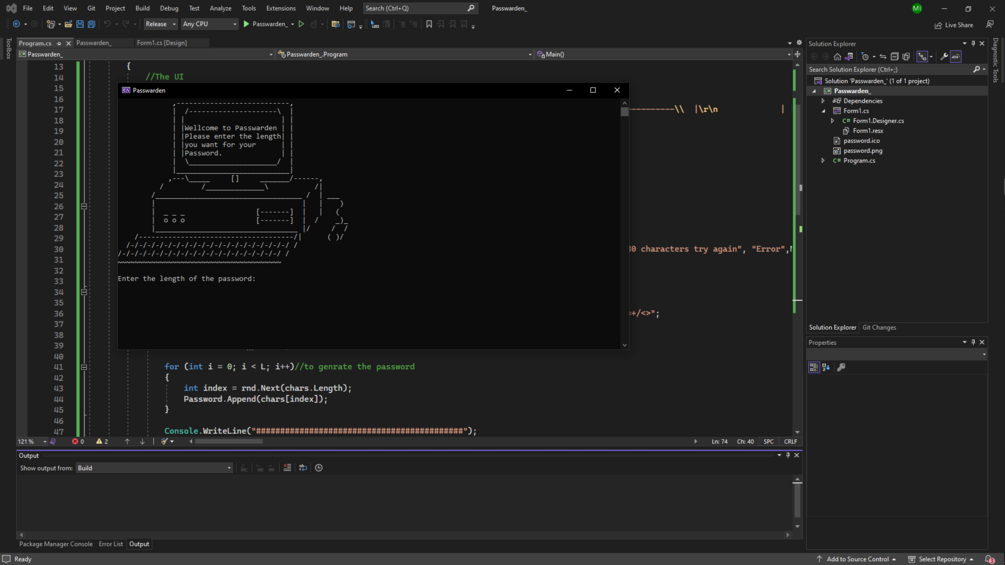The height and width of the screenshot is (565, 1005).
Task: Click Switch Views icon in Solution Explorer
Action: [x=849, y=56]
